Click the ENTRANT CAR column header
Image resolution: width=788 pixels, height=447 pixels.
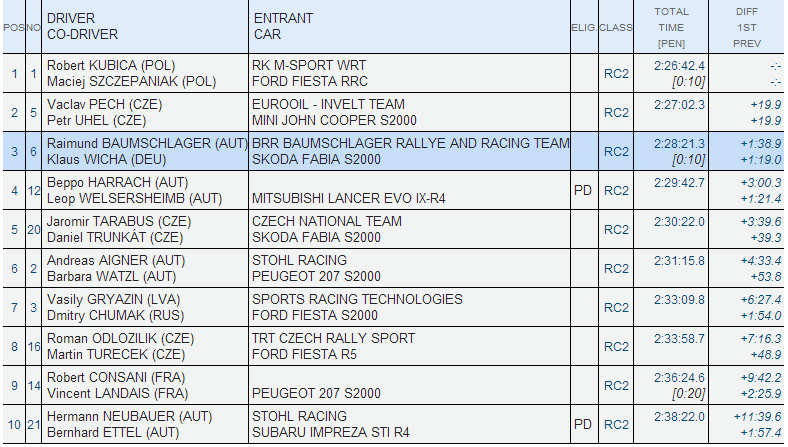click(284, 26)
